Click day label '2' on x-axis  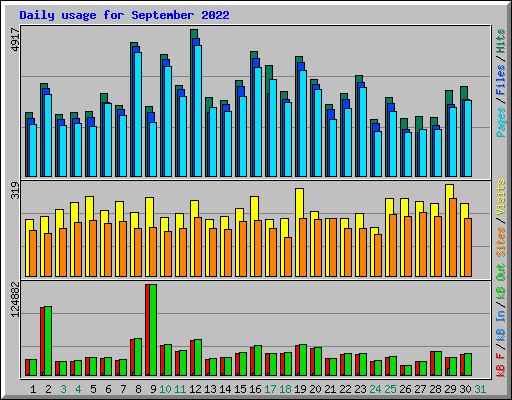[x=48, y=389]
